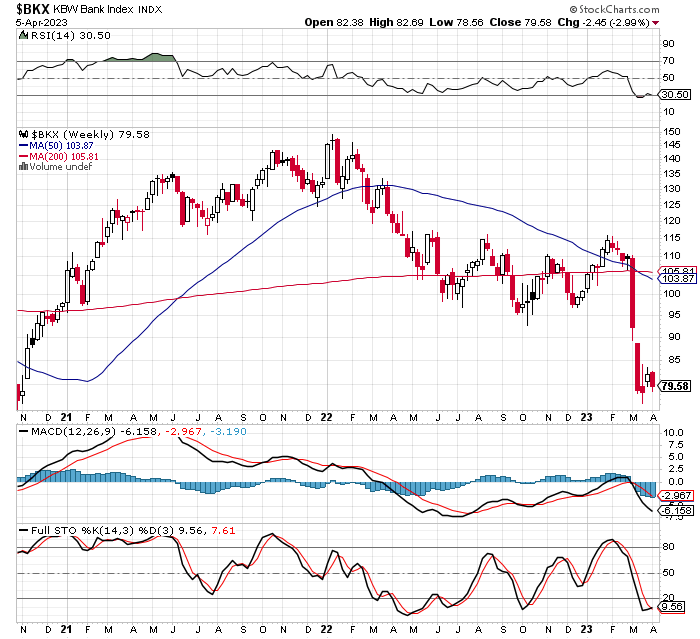This screenshot has height=639, width=700.
Task: Click the $BKX (Weekly) 79.58 legend
Action: coord(90,134)
